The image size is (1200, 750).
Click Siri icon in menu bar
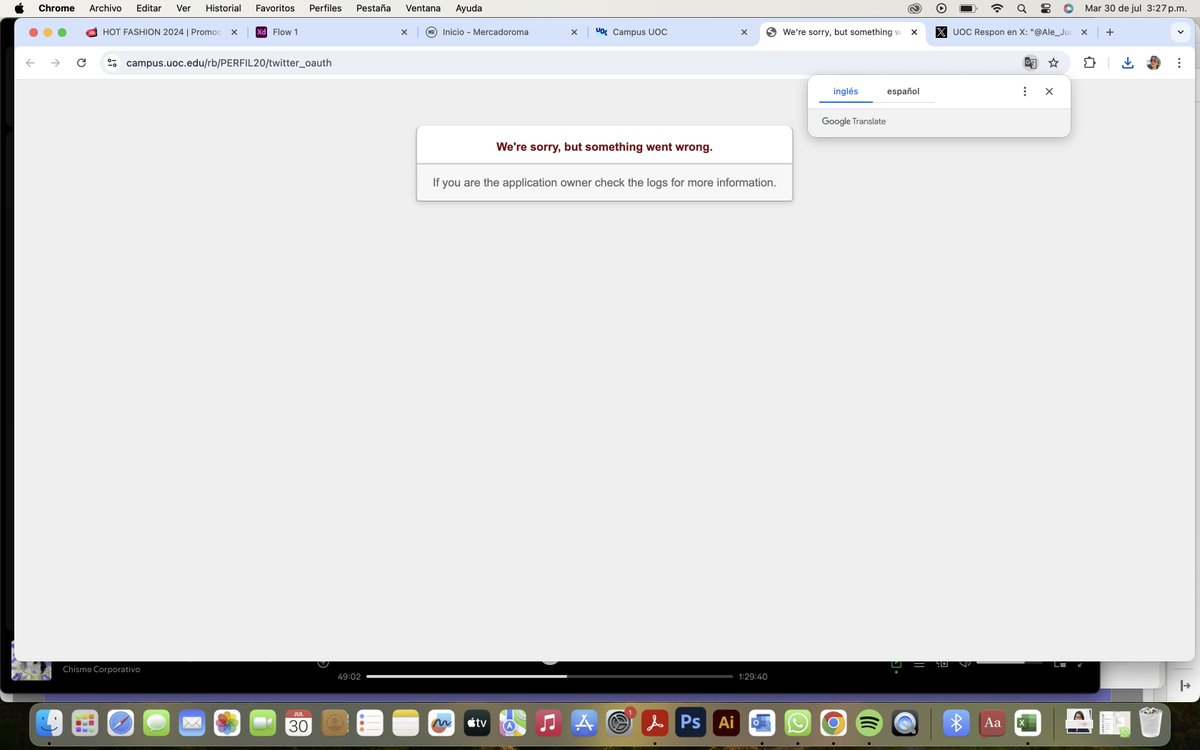click(x=1068, y=8)
